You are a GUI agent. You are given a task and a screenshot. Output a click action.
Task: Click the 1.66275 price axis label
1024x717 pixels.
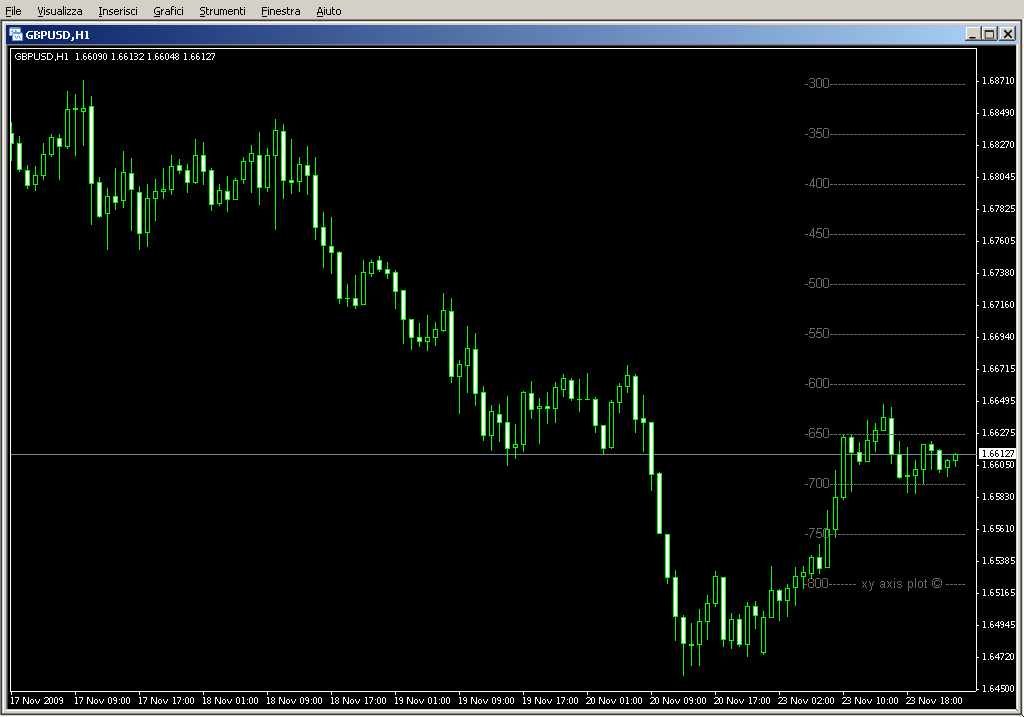(999, 433)
